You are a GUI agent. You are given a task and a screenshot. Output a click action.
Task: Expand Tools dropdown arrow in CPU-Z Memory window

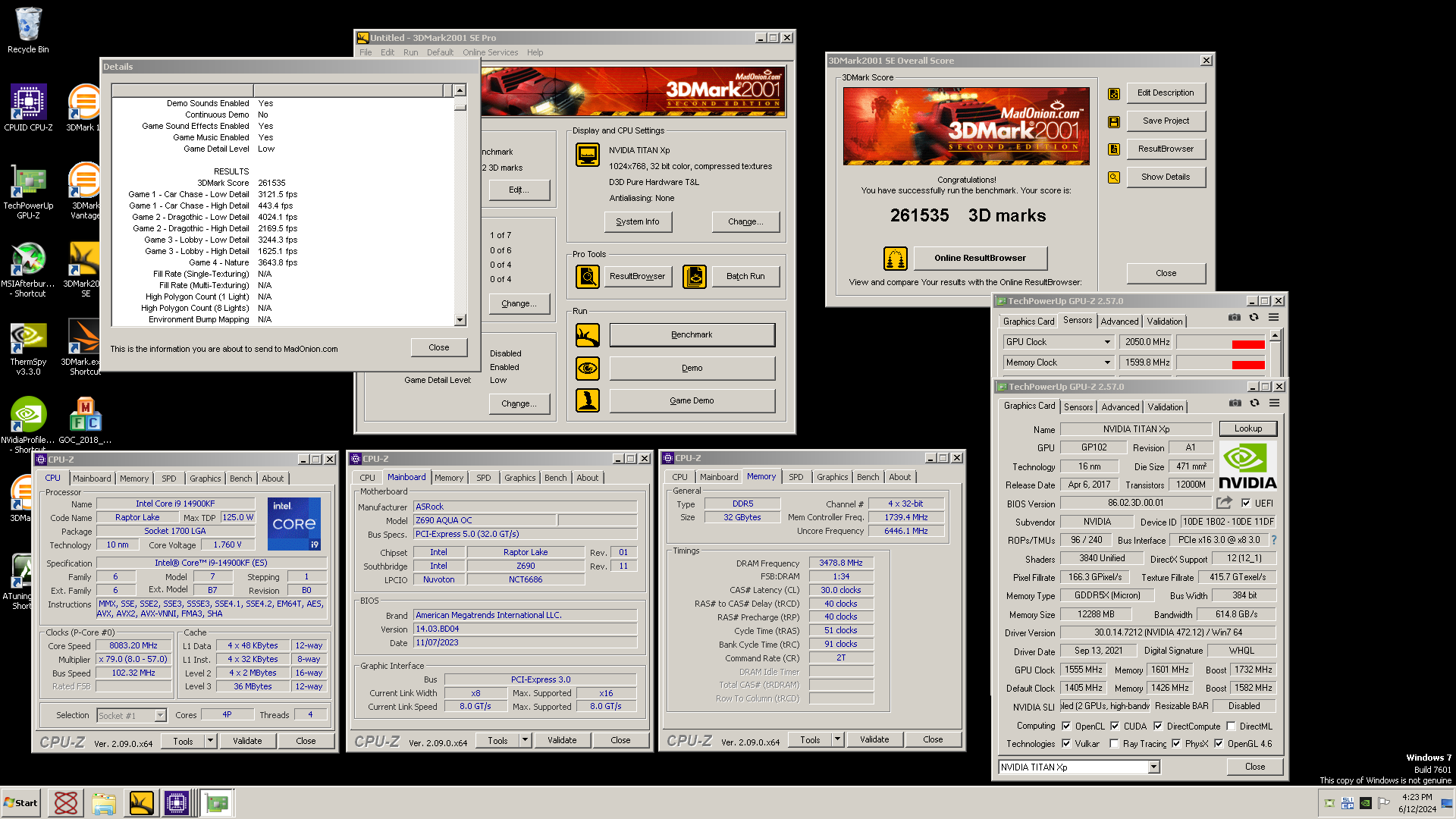(x=837, y=739)
